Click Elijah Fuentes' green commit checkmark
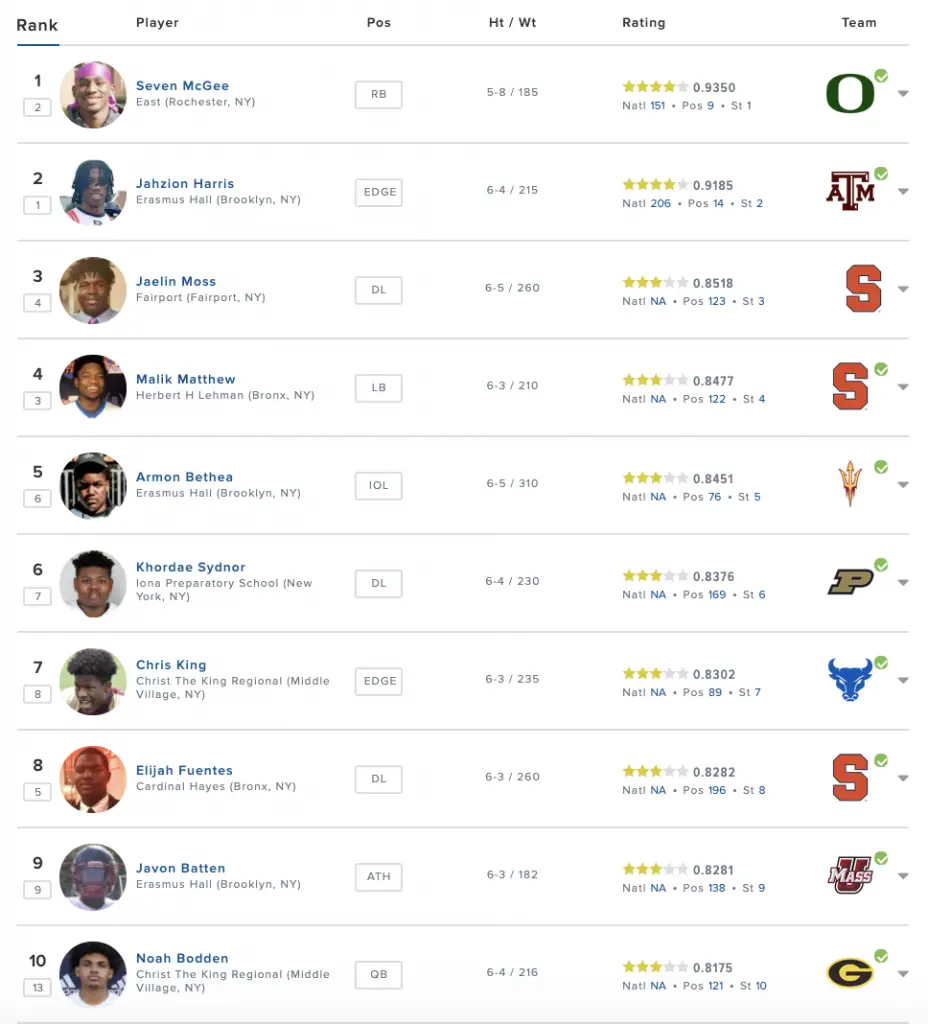928x1024 pixels. point(881,760)
